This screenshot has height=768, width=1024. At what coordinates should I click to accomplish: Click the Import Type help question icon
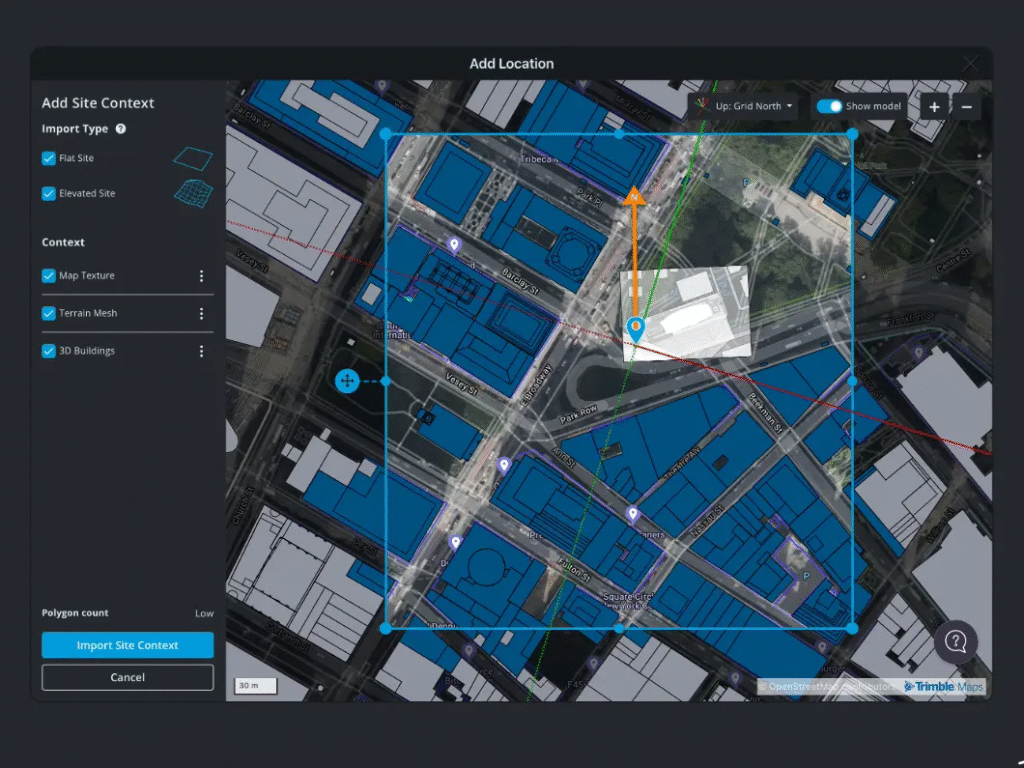[x=121, y=129]
